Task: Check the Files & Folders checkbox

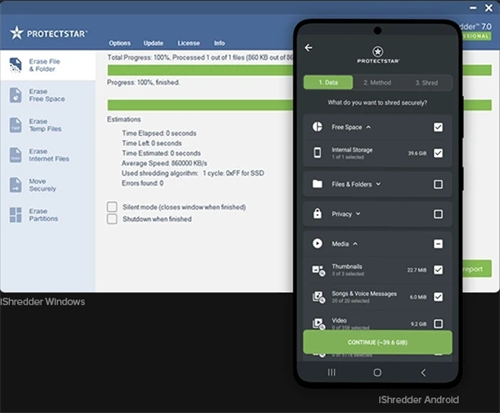Action: click(x=438, y=184)
